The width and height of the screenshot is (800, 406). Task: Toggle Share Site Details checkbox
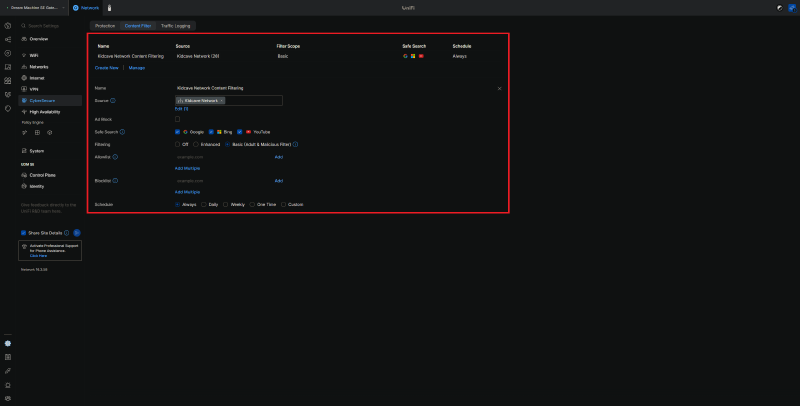point(23,233)
